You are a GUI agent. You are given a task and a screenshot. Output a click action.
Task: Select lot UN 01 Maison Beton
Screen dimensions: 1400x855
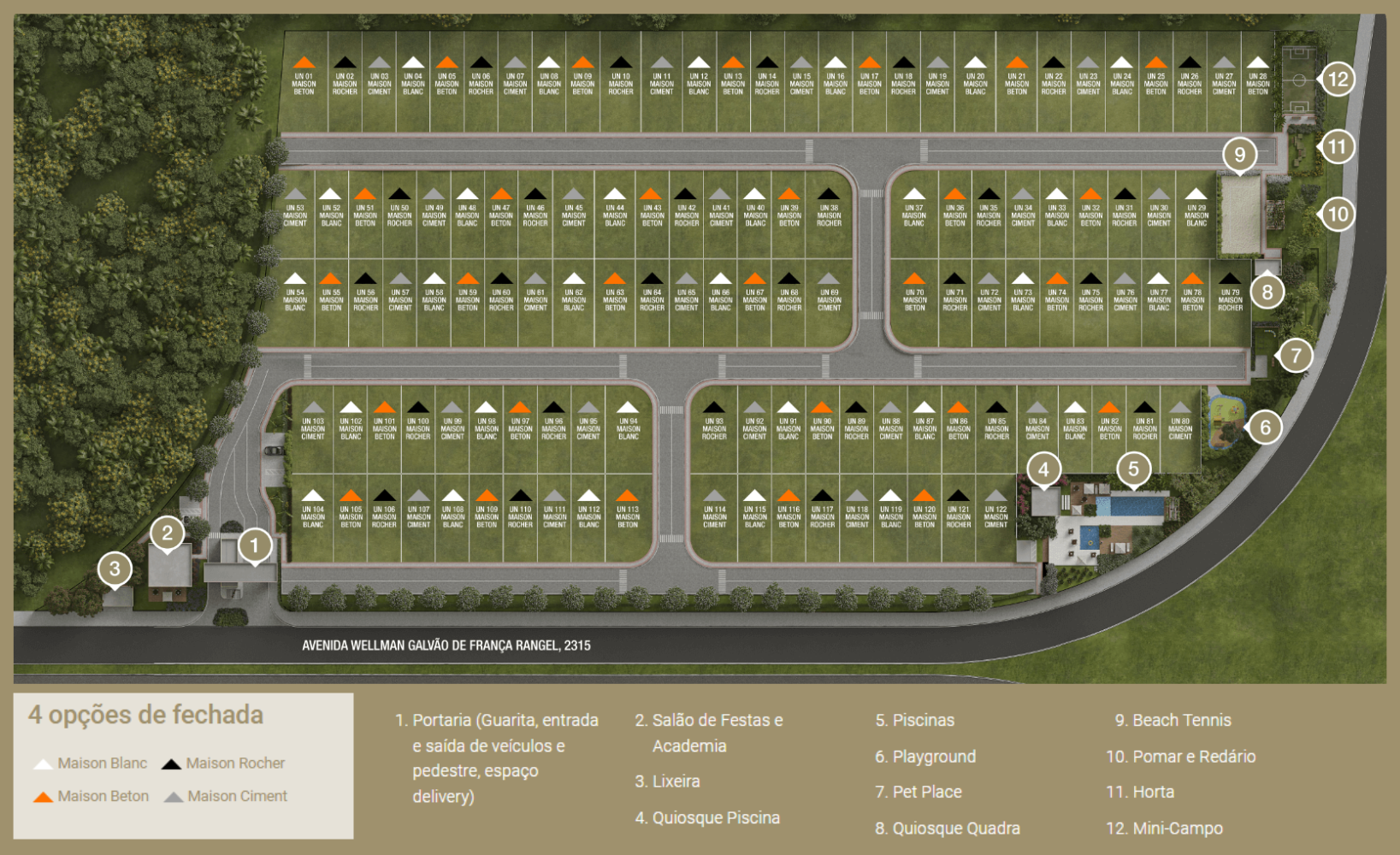(304, 77)
